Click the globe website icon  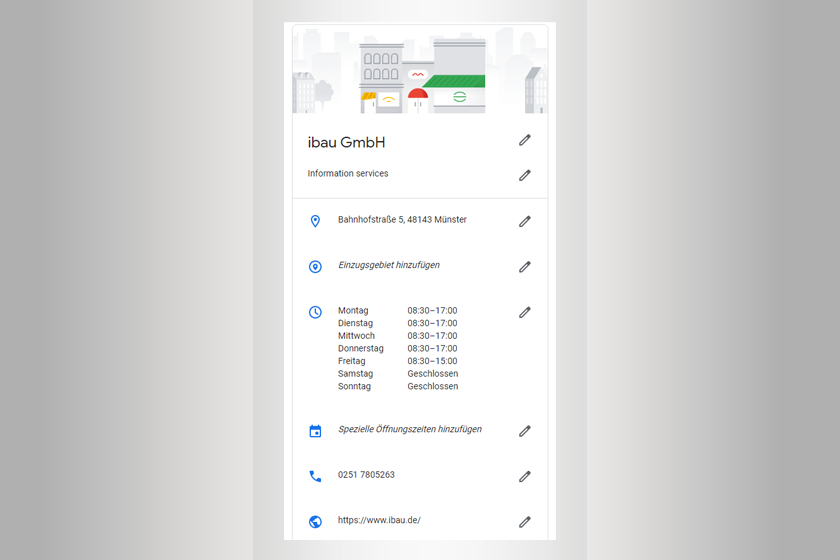[316, 521]
